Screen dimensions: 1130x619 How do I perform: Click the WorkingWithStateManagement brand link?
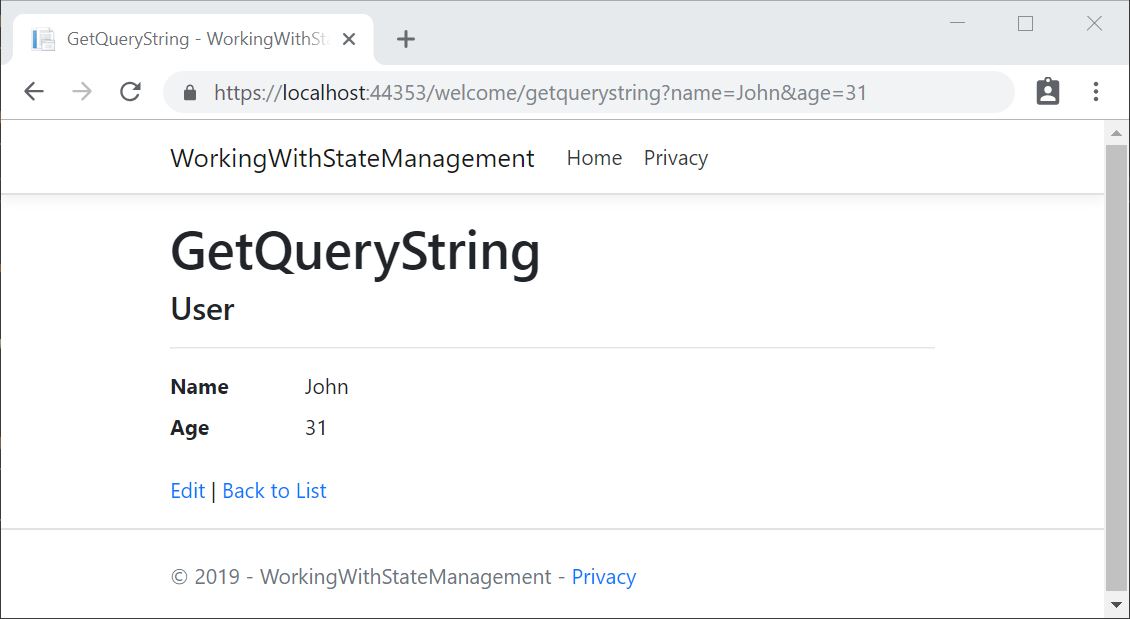(352, 158)
